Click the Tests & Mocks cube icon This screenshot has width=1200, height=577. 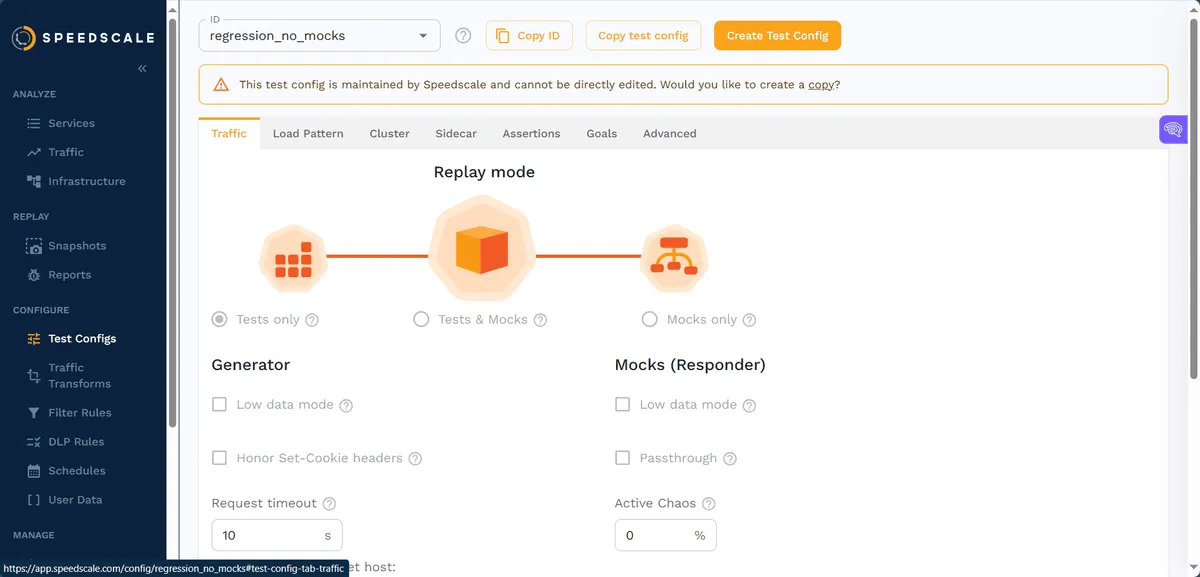(482, 251)
